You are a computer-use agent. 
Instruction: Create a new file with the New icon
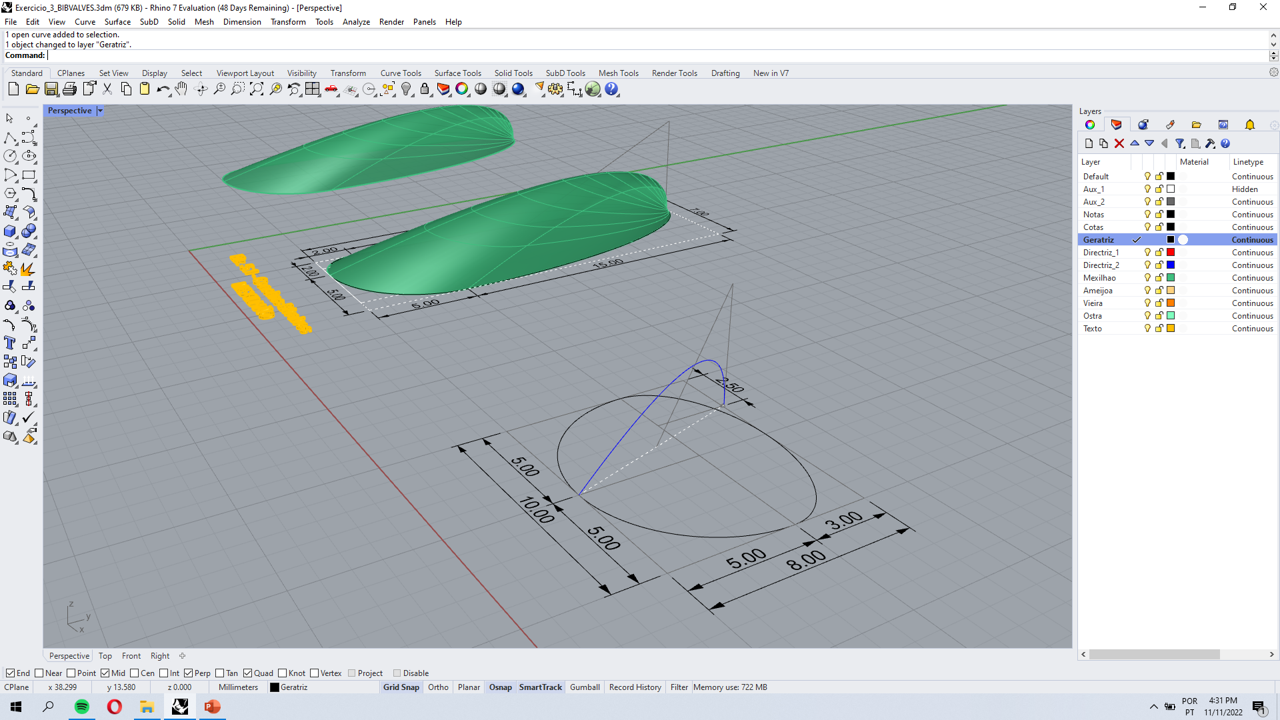point(13,90)
